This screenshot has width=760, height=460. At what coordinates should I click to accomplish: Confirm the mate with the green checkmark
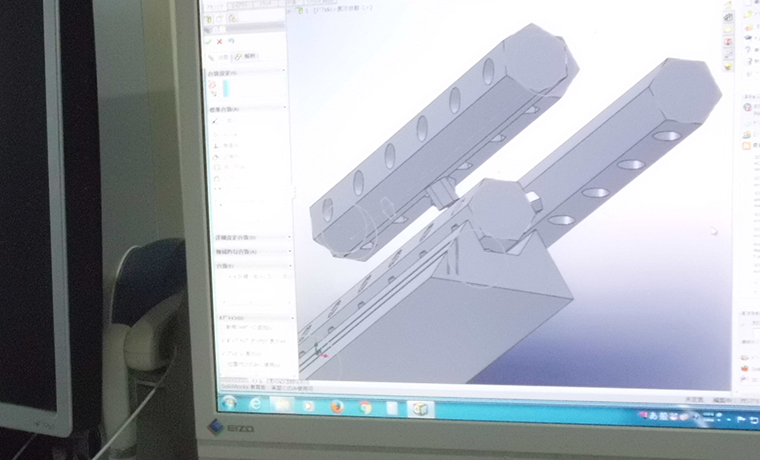click(x=208, y=42)
